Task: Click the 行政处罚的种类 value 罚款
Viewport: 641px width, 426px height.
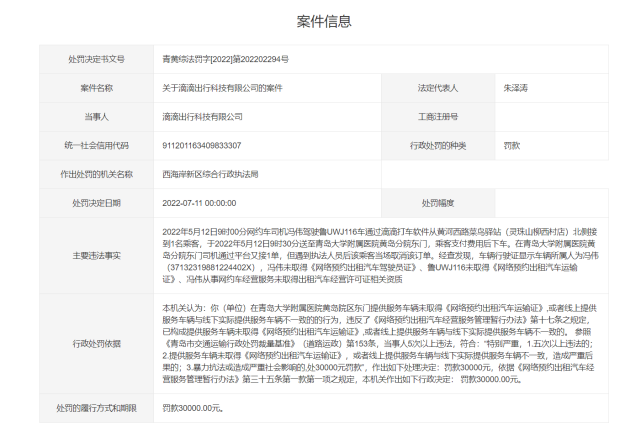Action: click(x=512, y=145)
